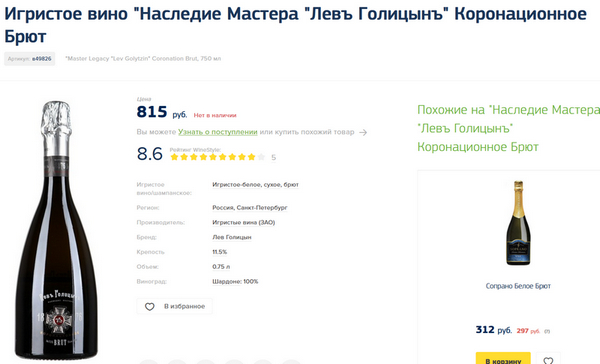Click the review count number 5

[273, 157]
